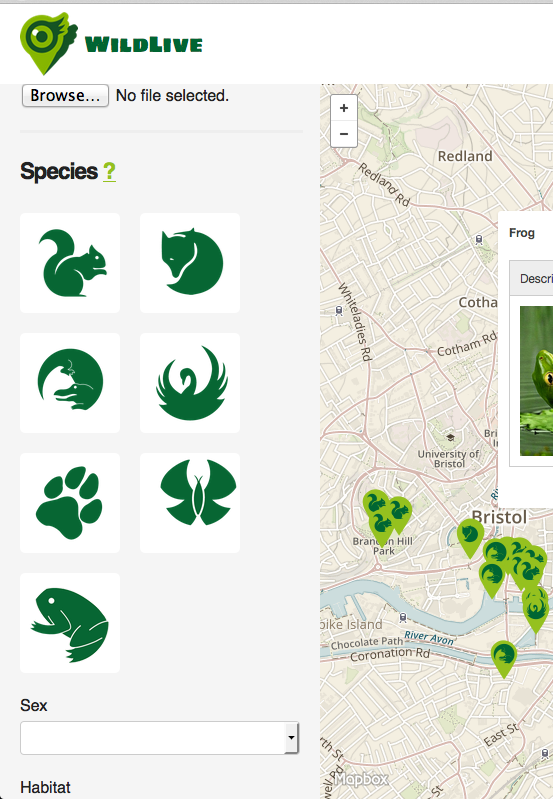This screenshot has width=553, height=799.
Task: Click the Brandon Hill Park map label
Action: click(382, 546)
